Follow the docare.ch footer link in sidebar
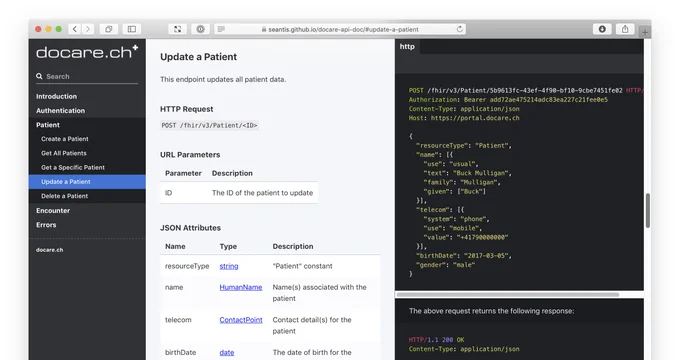The height and width of the screenshot is (360, 680). [x=49, y=250]
